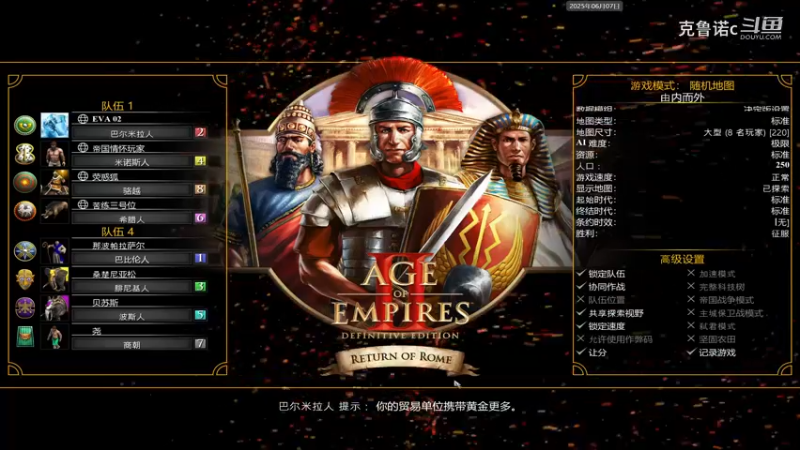
Task: Uncheck the 共享探索视野 option
Action: [x=581, y=313]
